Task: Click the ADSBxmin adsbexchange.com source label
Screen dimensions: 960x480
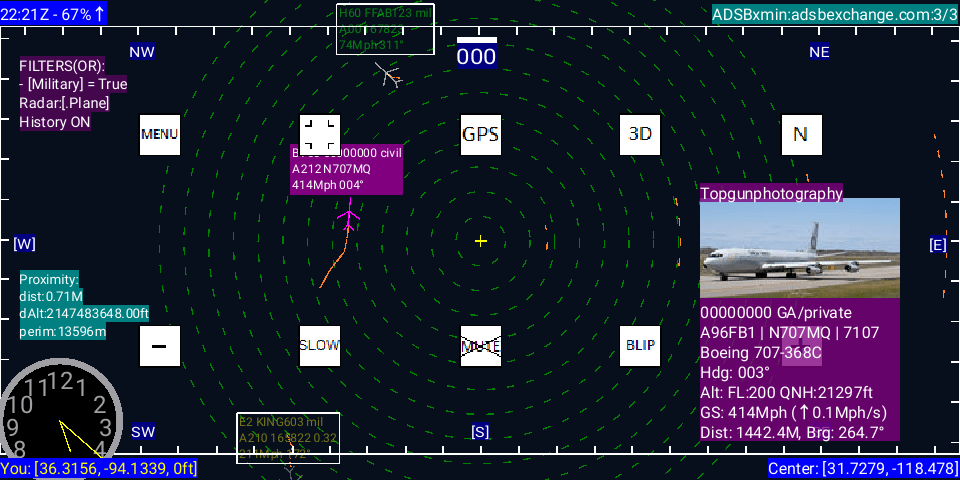Action: (x=834, y=14)
